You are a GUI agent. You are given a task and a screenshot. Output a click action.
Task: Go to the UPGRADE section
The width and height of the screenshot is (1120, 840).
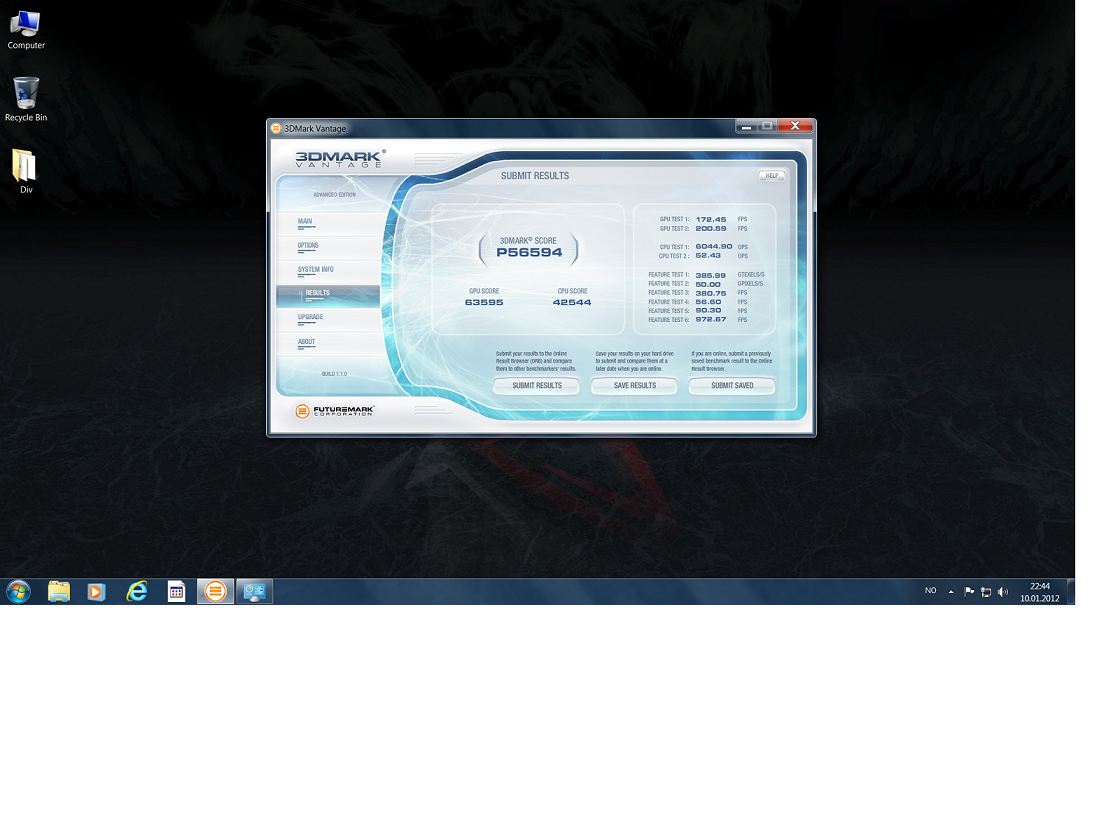click(311, 318)
